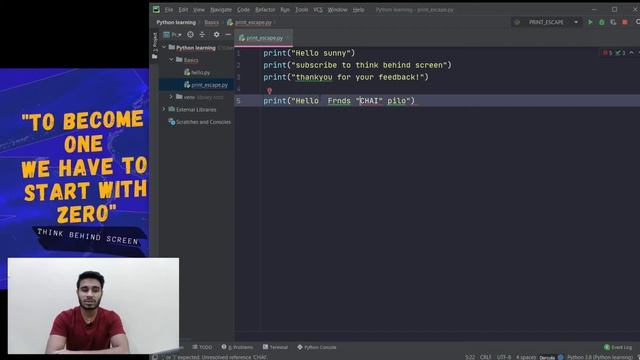Start debugging with the green bug icon
Image resolution: width=640 pixels, height=360 pixels.
602,22
